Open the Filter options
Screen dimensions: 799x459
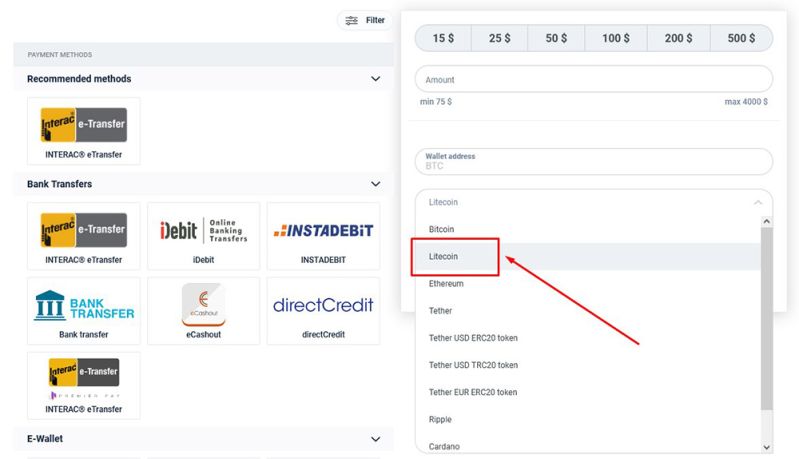[365, 20]
